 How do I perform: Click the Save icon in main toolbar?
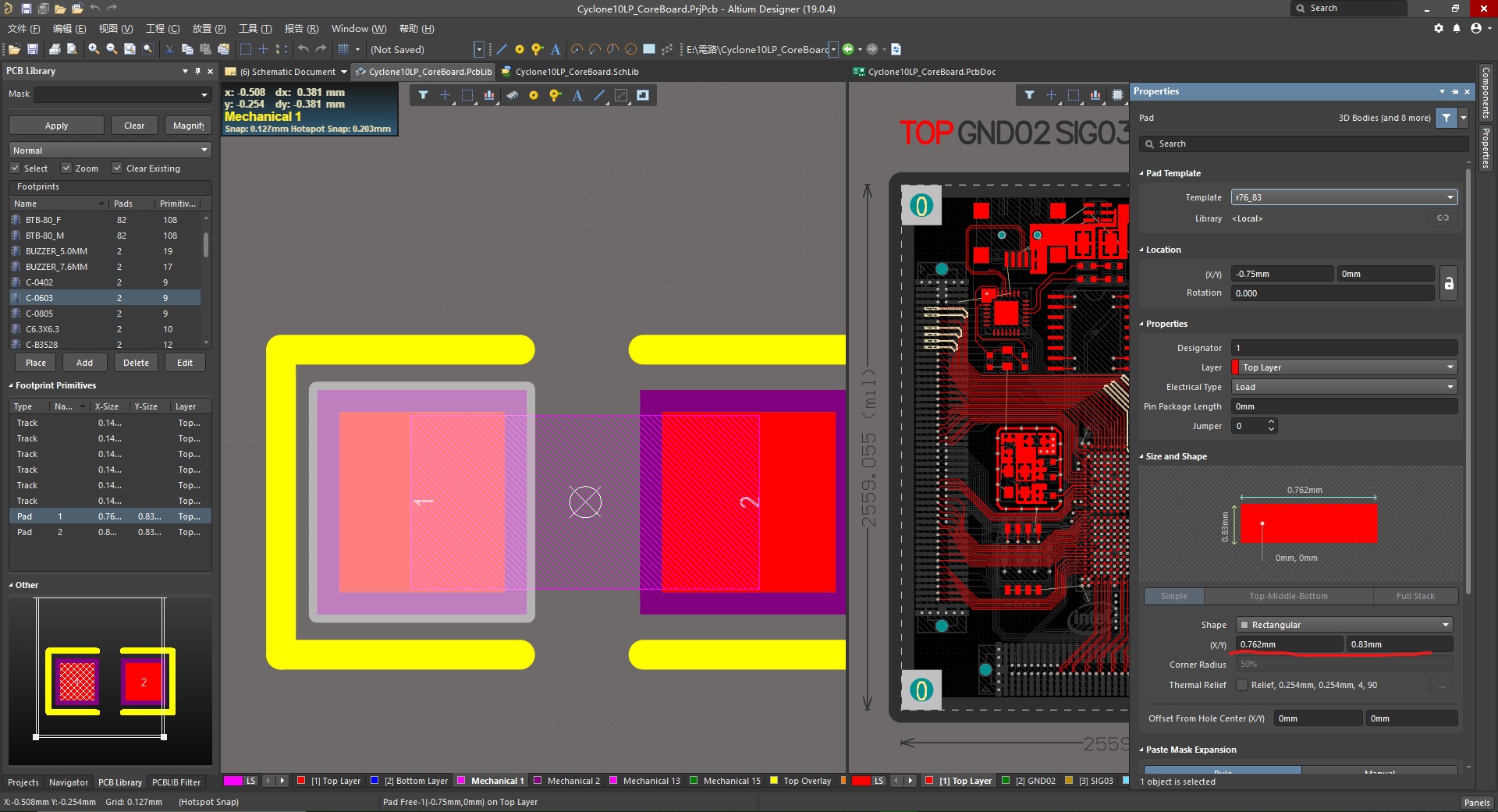click(33, 49)
